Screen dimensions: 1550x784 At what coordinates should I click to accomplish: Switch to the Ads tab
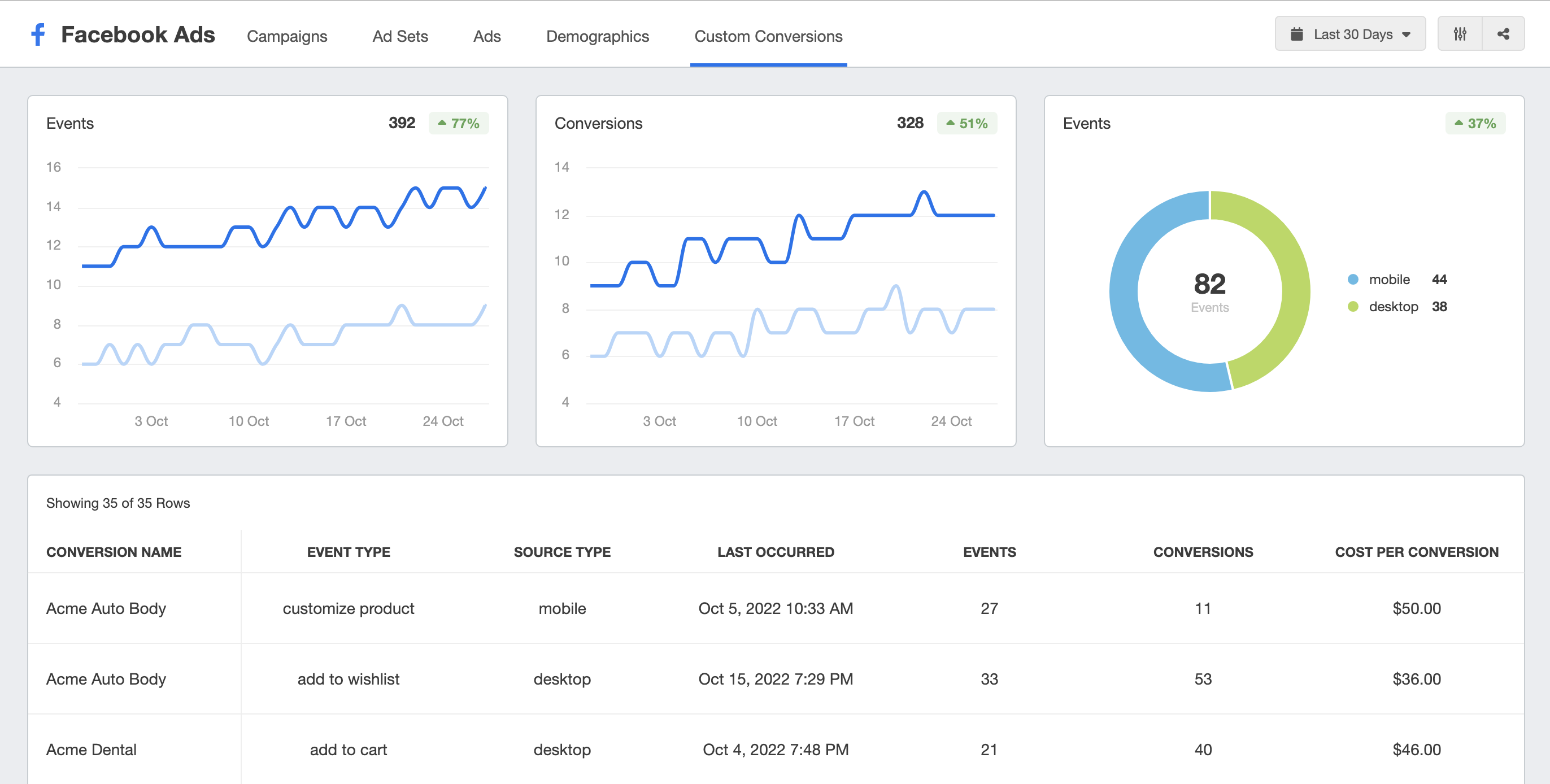pos(486,36)
